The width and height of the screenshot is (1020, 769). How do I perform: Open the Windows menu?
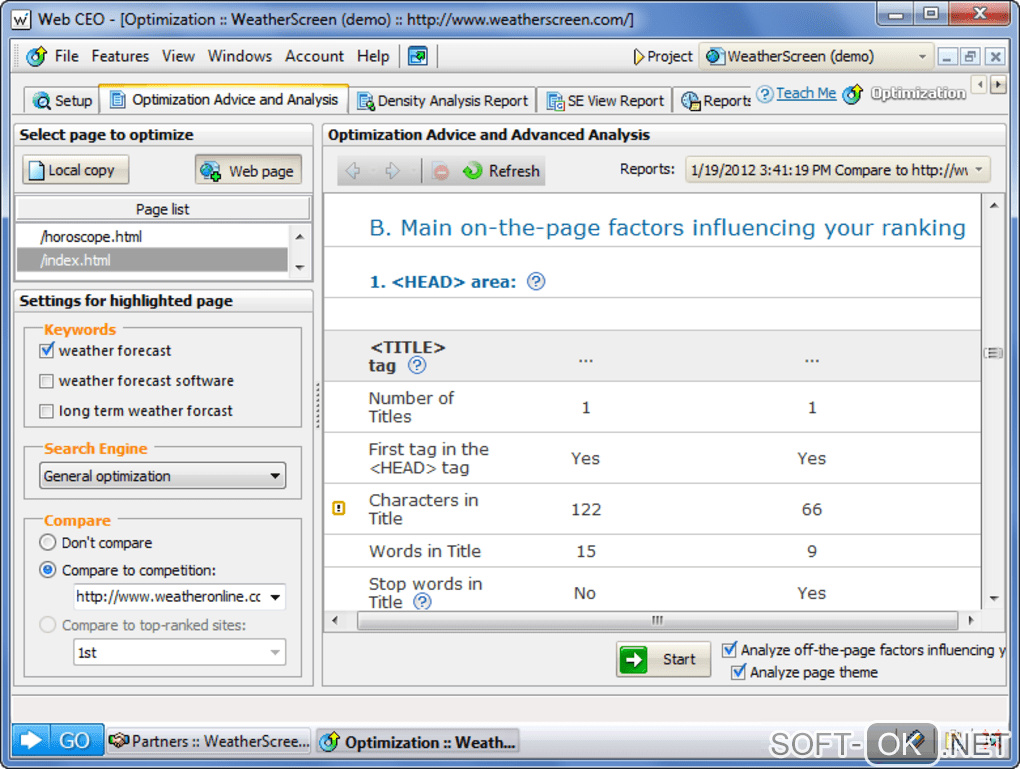(239, 57)
